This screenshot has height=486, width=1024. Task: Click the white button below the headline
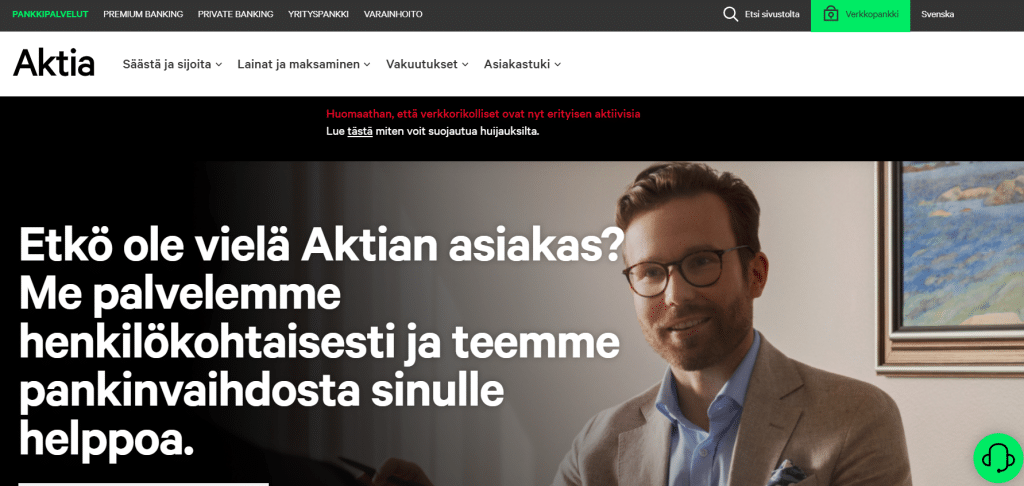(x=143, y=484)
